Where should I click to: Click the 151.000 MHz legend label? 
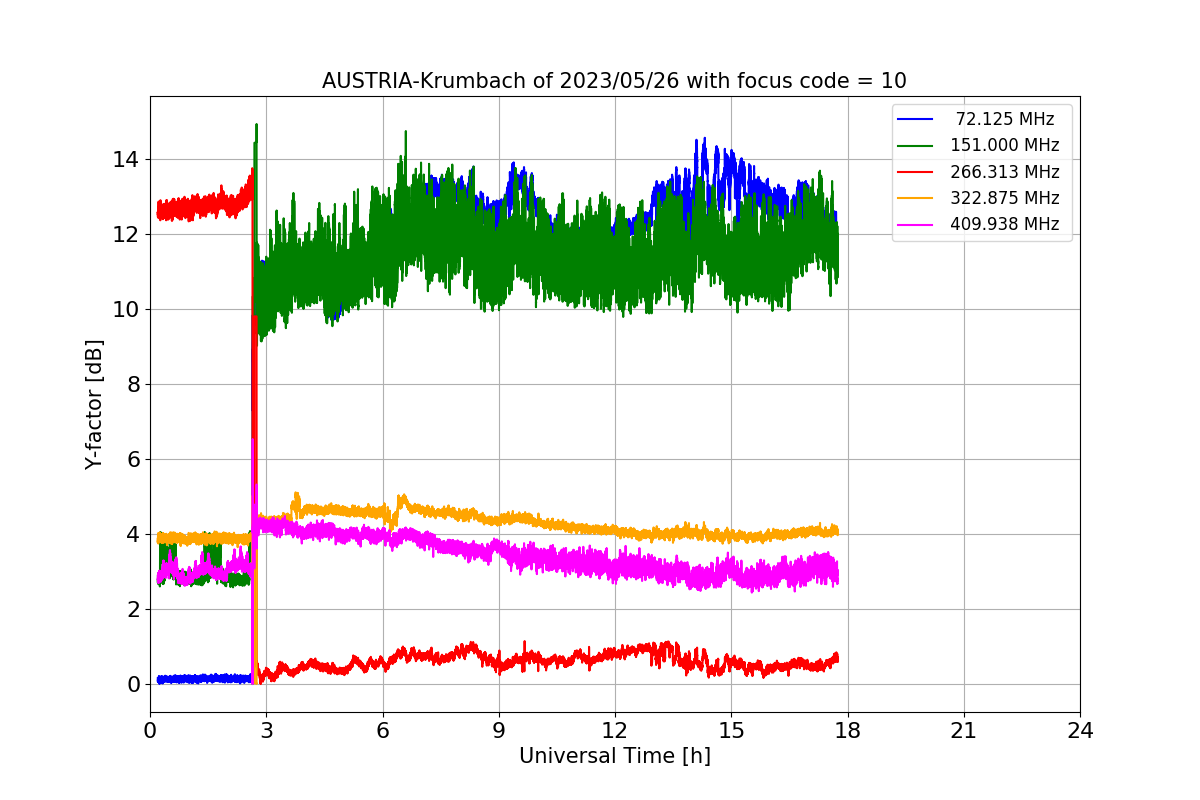1005,145
